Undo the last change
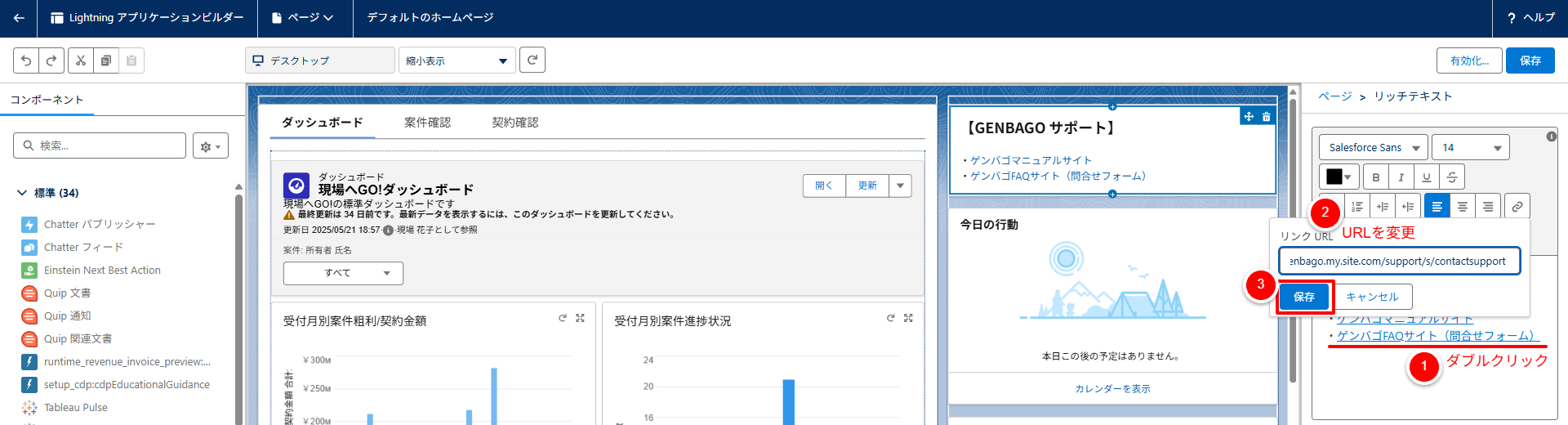The height and width of the screenshot is (425, 1568). [x=26, y=60]
